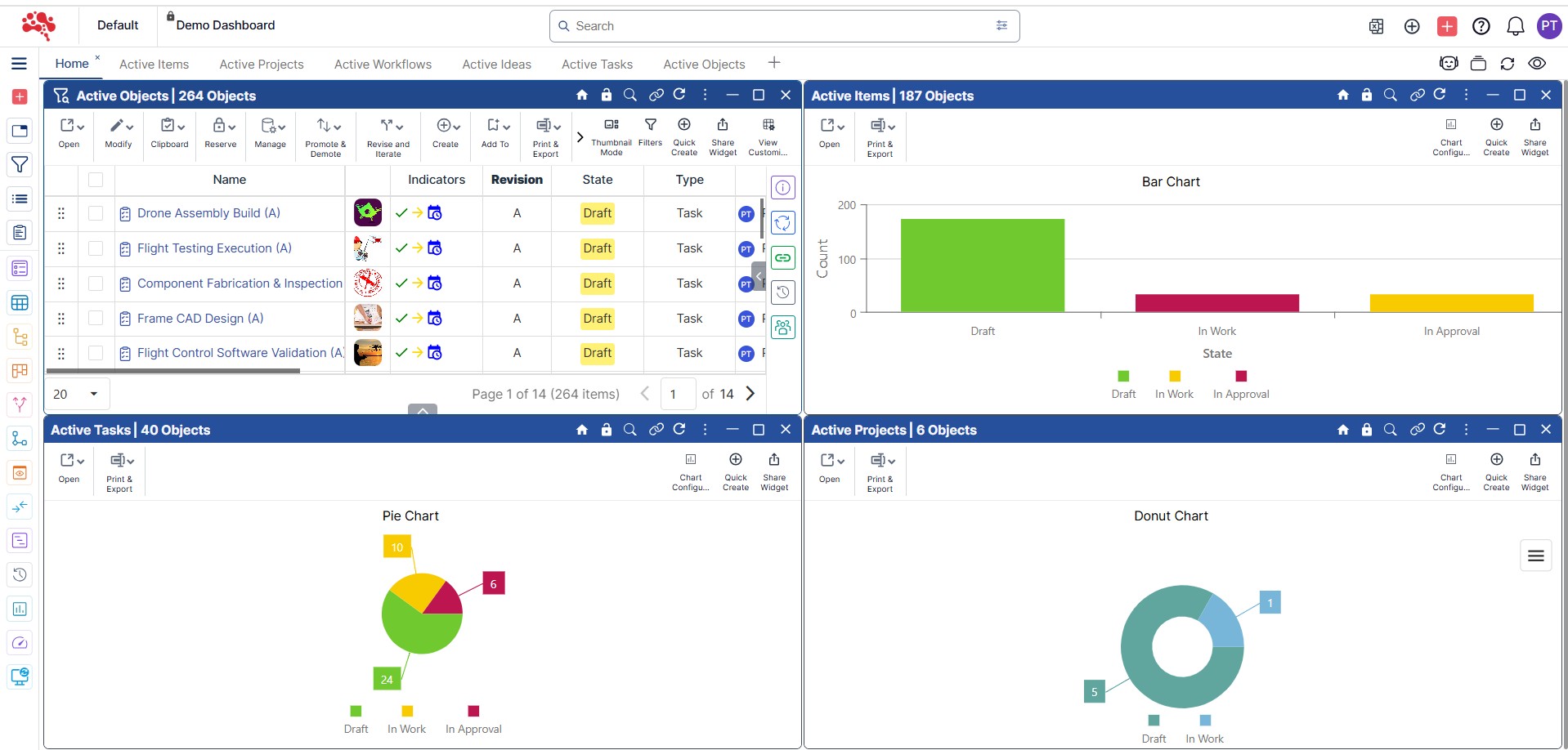This screenshot has height=750, width=1568.
Task: Open the Active Ideas tab
Action: 496,65
